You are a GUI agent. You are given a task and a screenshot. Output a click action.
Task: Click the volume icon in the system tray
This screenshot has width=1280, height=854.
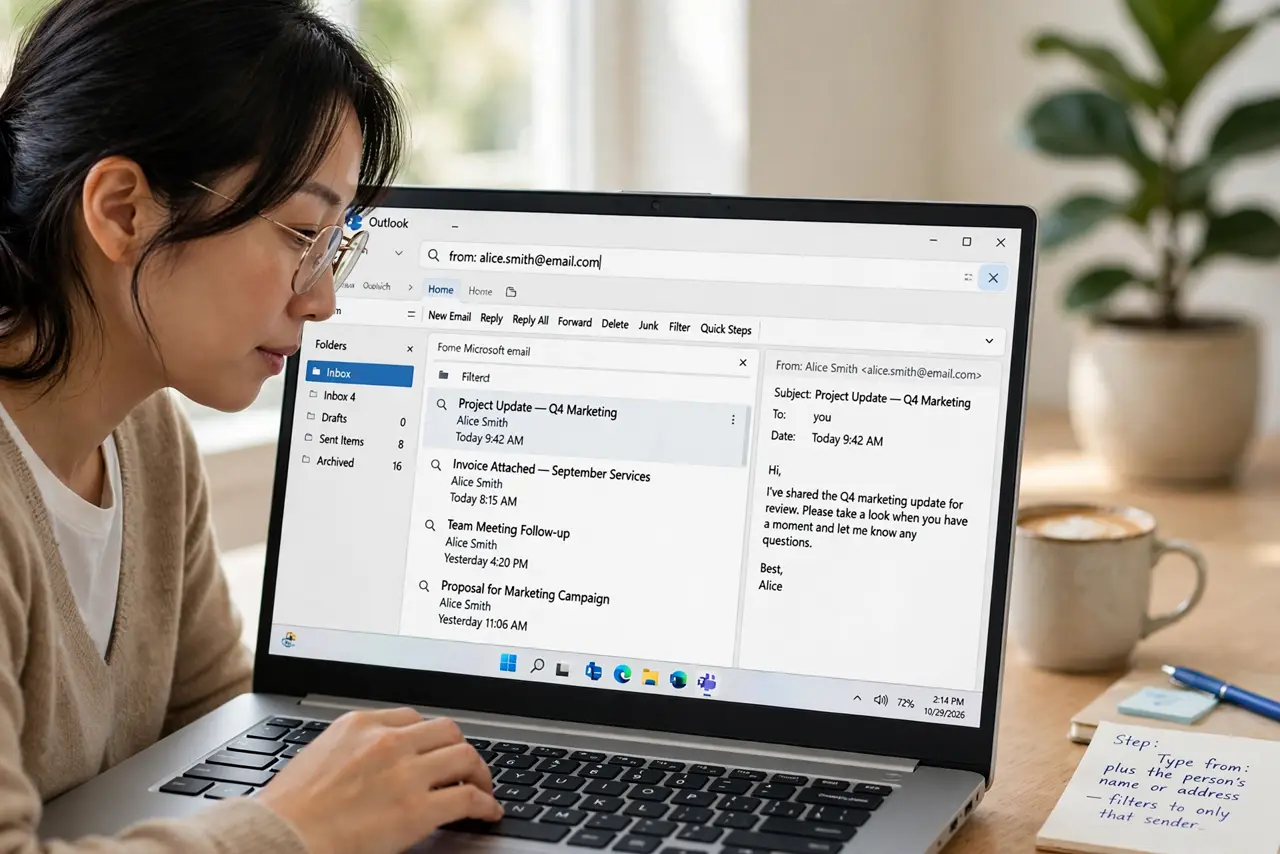tap(881, 701)
